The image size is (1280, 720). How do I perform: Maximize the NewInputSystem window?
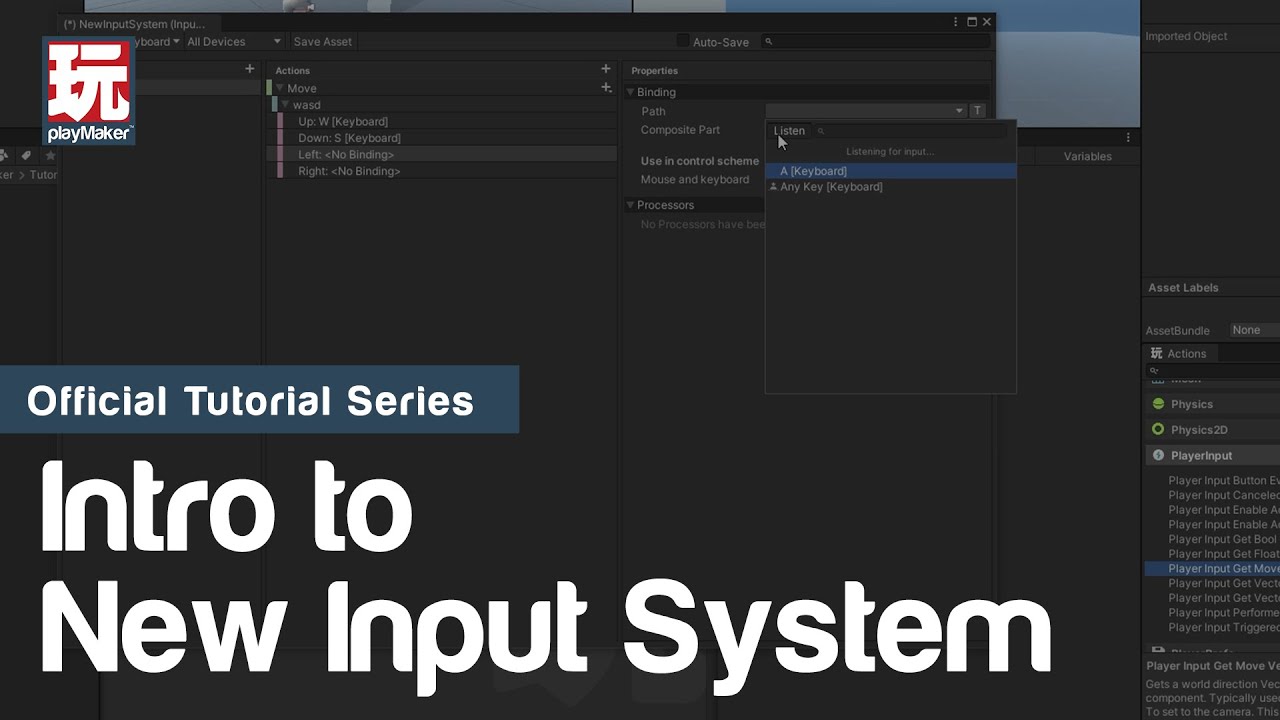click(972, 22)
